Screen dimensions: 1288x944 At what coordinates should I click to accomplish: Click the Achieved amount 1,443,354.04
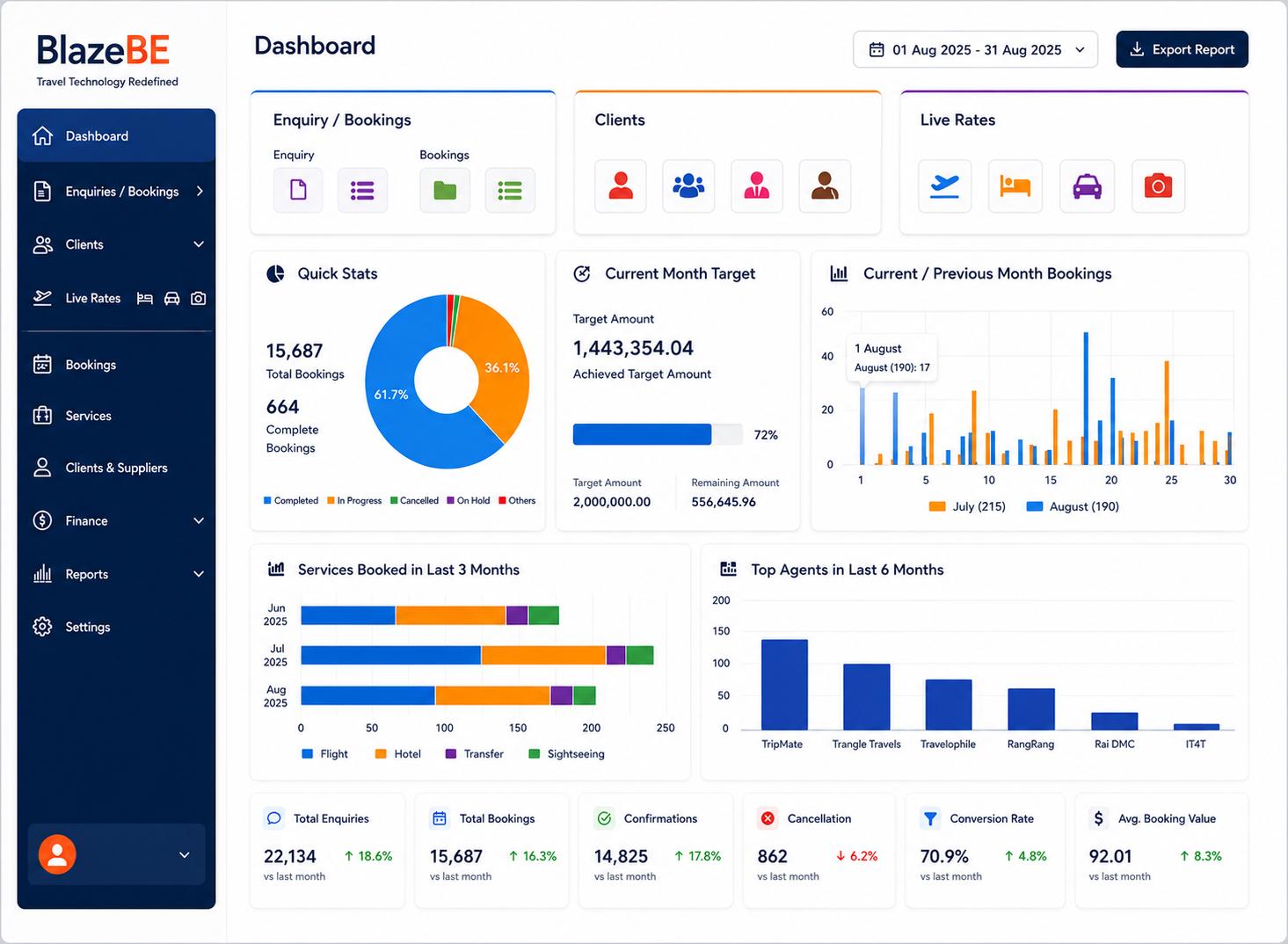633,348
